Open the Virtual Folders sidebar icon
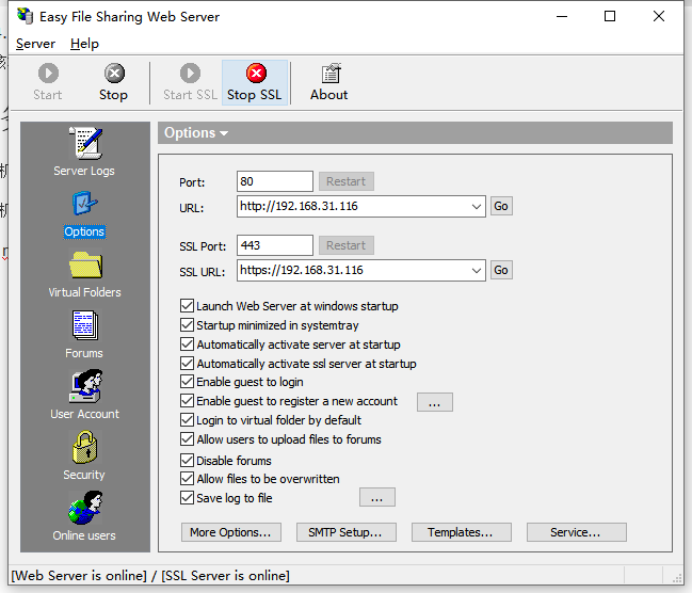This screenshot has height=593, width=692. (x=85, y=265)
